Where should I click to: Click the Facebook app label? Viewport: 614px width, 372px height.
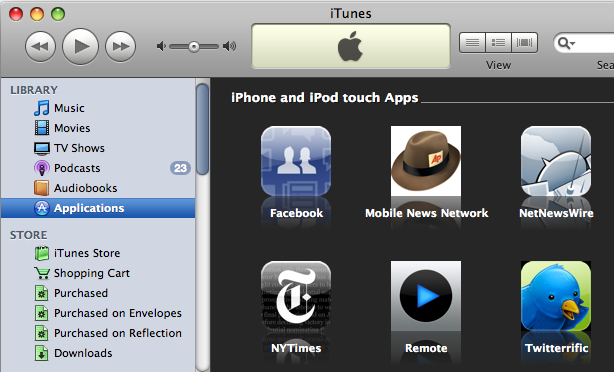[x=296, y=213]
